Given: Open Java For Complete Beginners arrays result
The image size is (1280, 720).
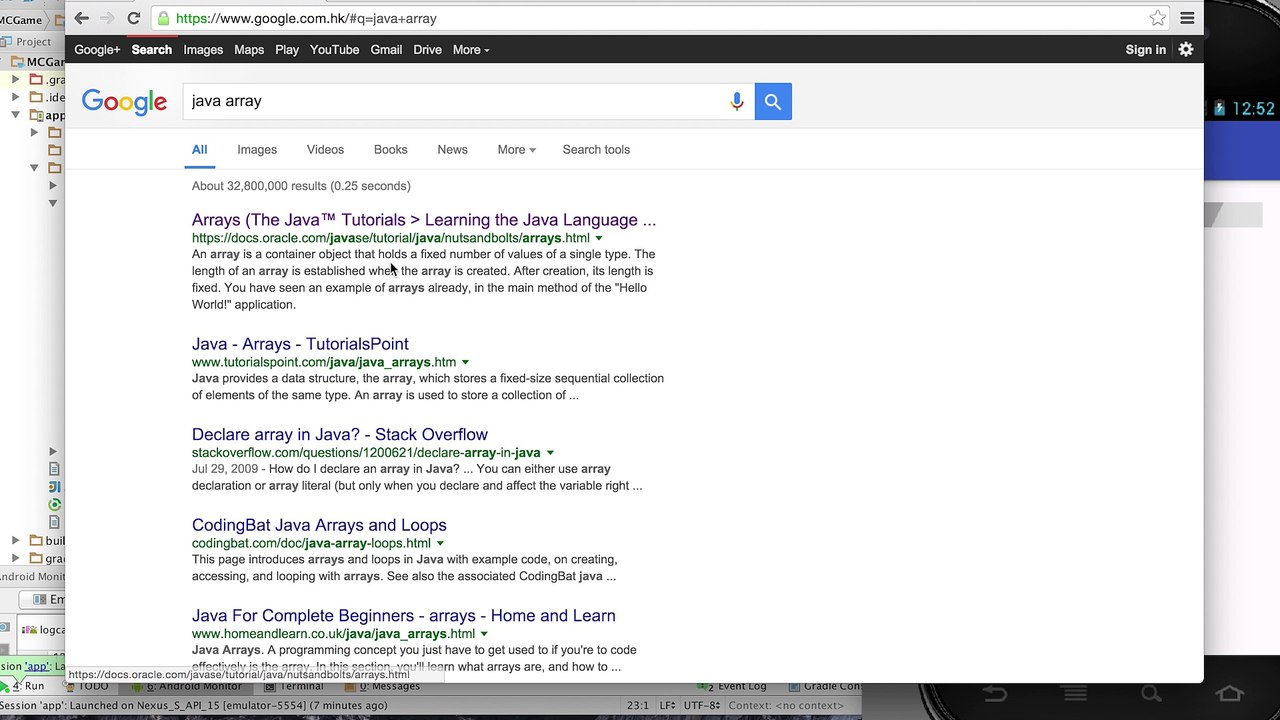Looking at the screenshot, I should (404, 616).
